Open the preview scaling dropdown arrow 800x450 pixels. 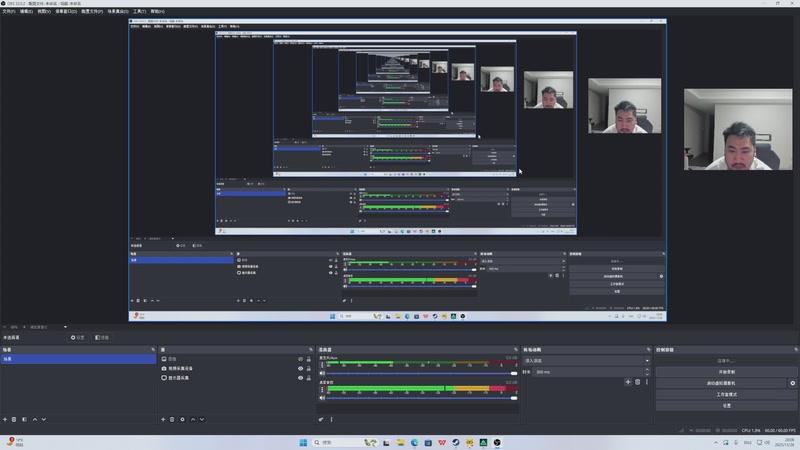[65, 327]
